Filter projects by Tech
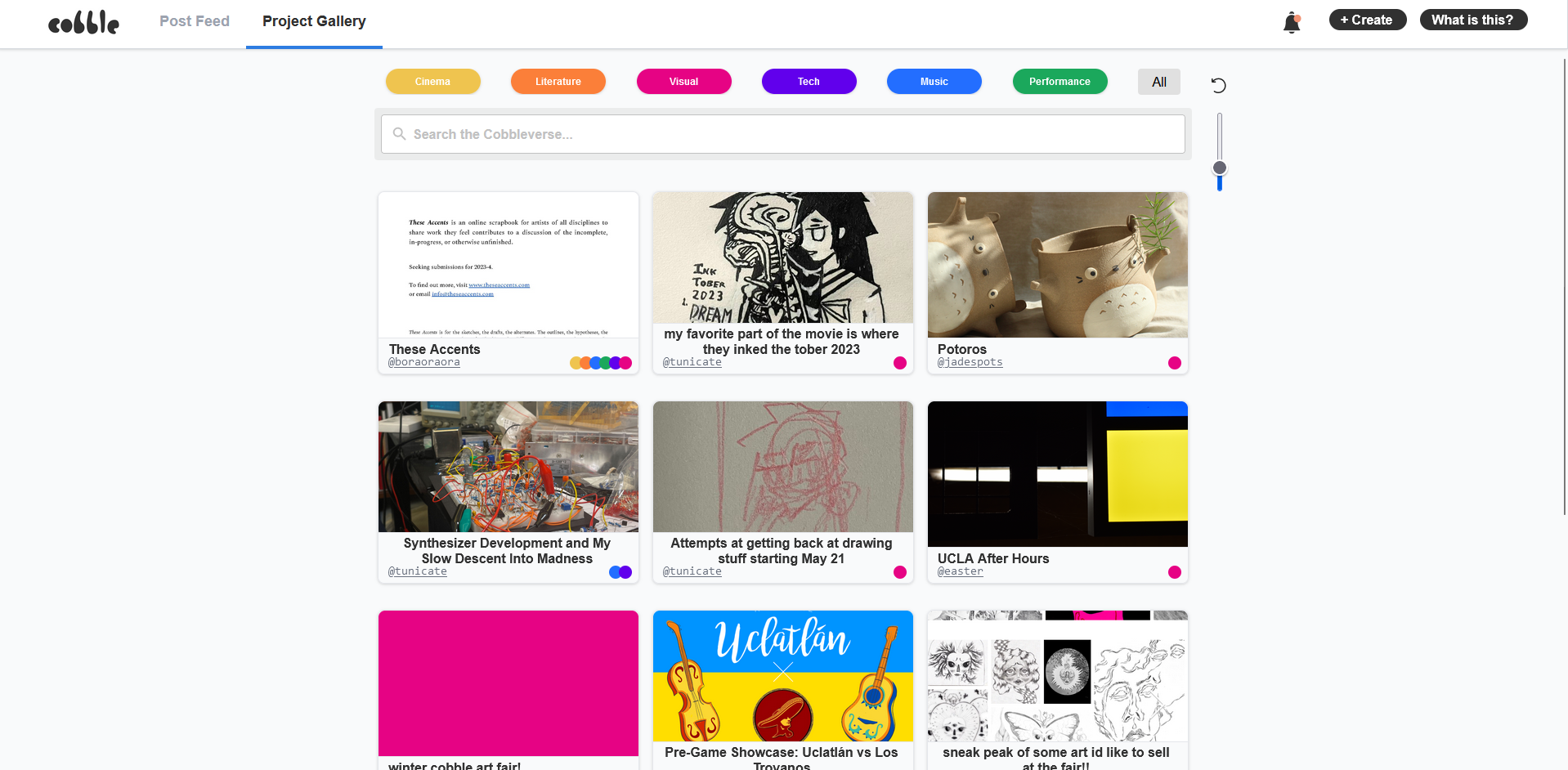This screenshot has width=1568, height=770. pos(809,82)
